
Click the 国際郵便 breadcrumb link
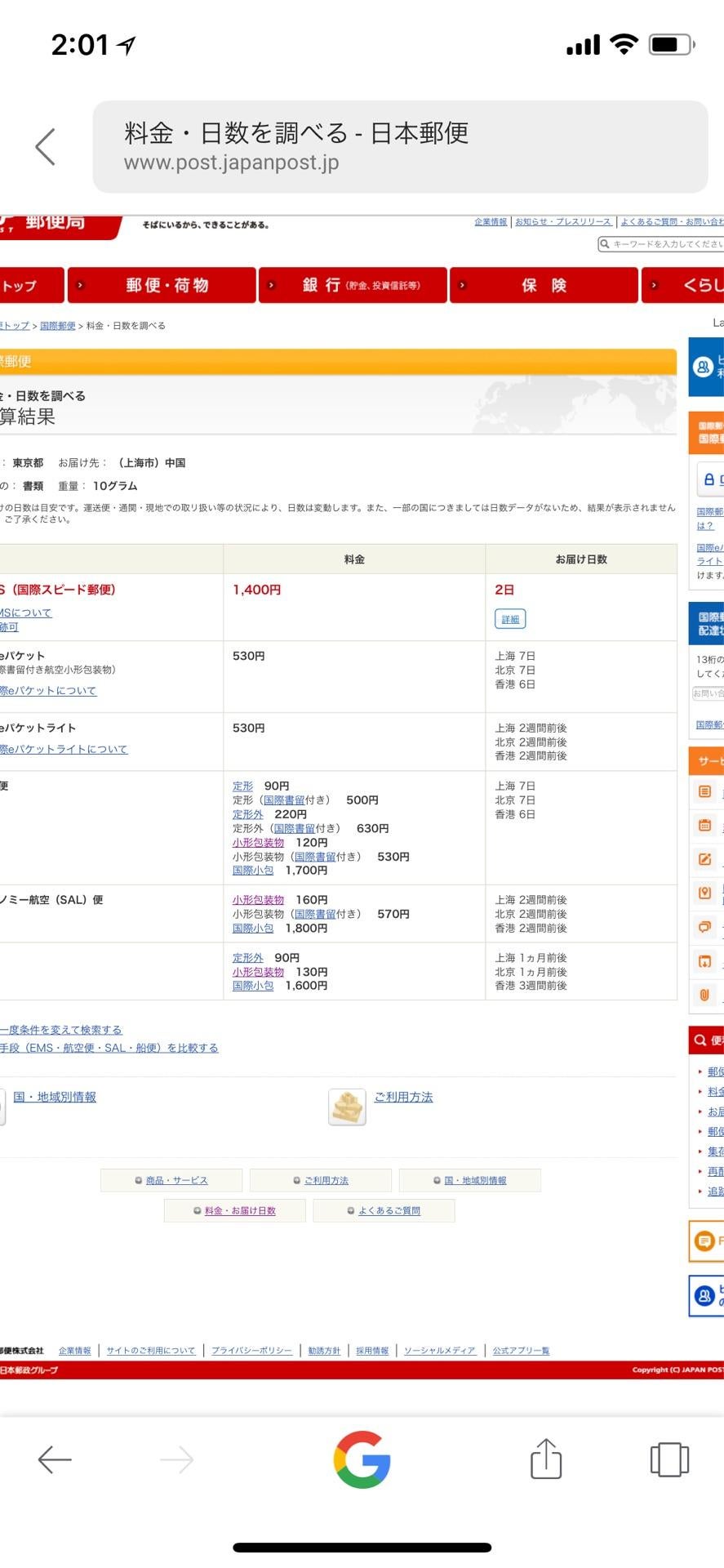pos(57,326)
